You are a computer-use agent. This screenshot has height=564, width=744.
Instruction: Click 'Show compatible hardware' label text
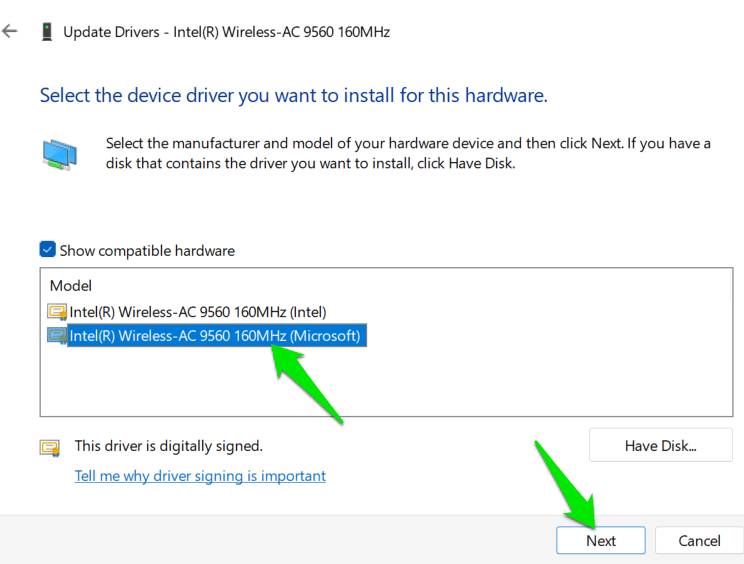coord(147,250)
